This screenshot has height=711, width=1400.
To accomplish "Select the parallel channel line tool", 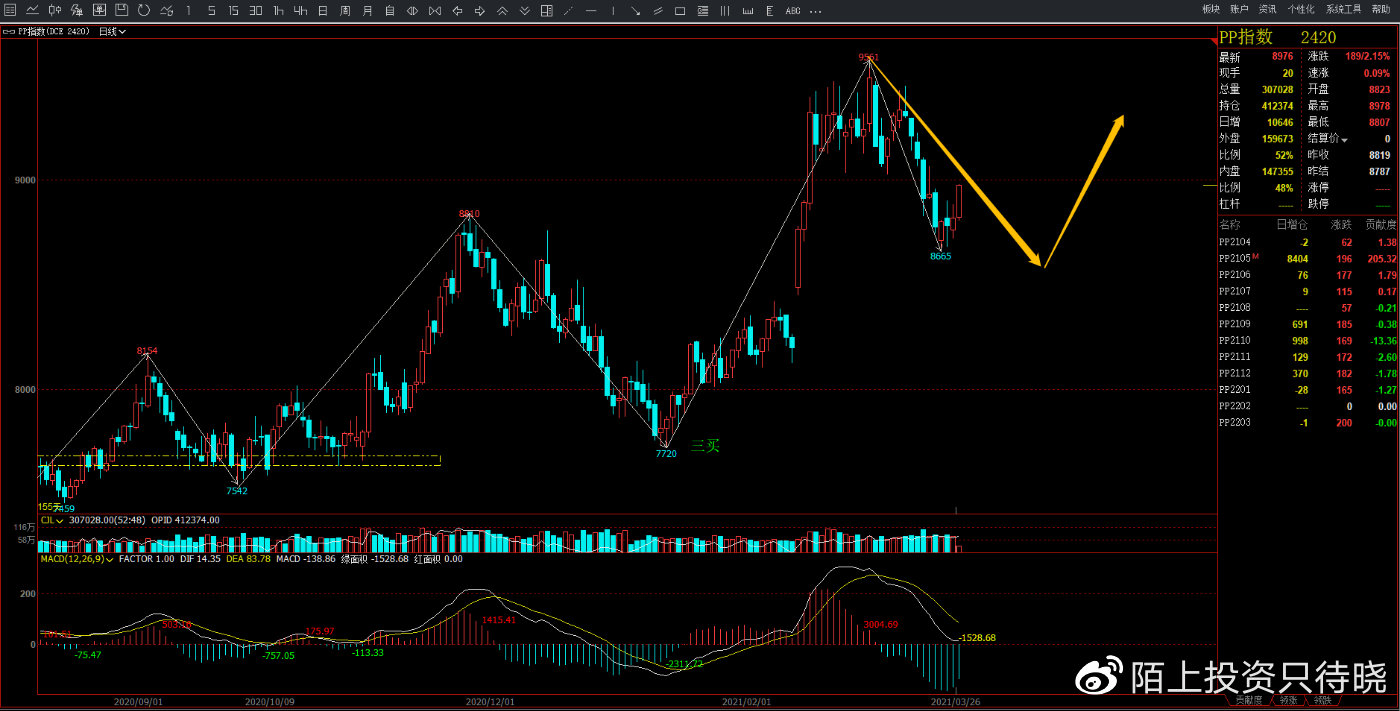I will click(658, 10).
